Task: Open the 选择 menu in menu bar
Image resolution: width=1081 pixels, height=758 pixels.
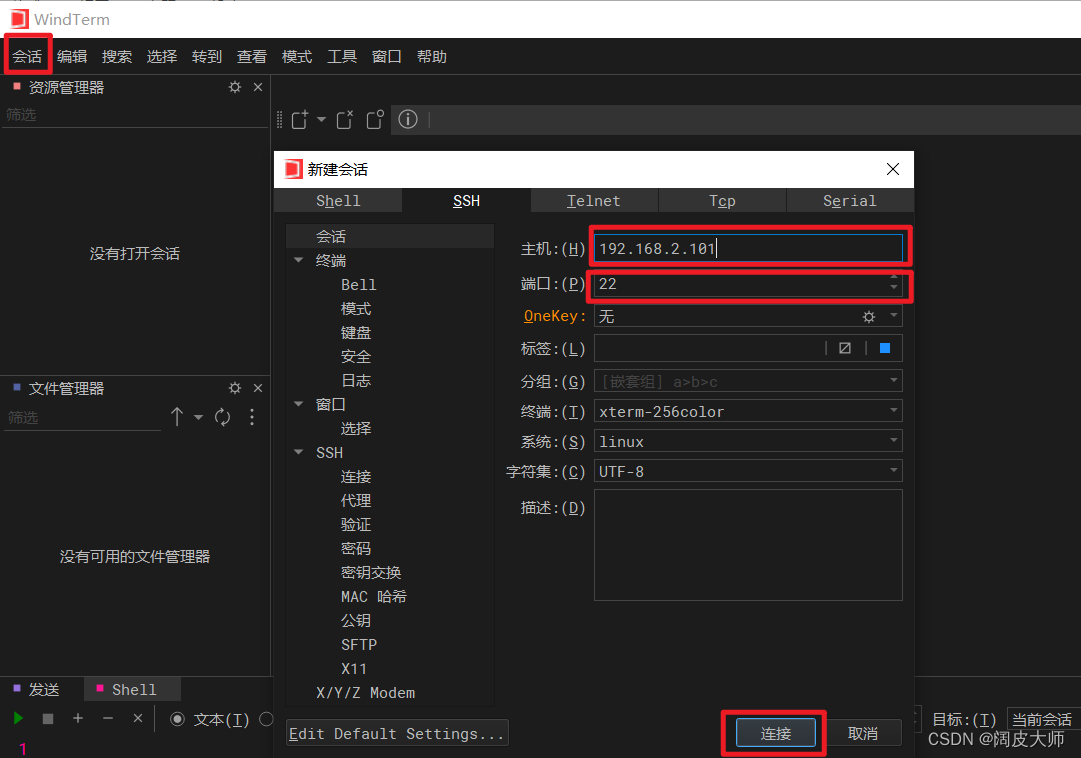Action: point(161,57)
